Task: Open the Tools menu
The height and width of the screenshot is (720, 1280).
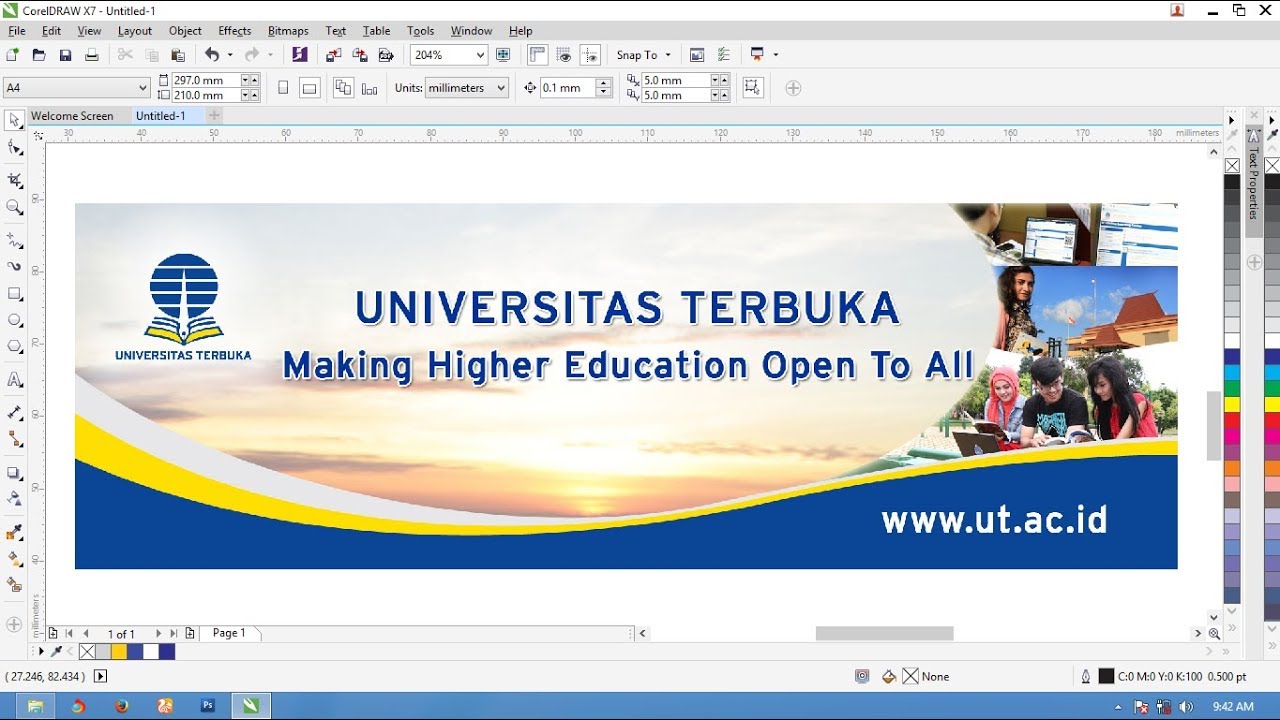Action: pyautogui.click(x=421, y=31)
